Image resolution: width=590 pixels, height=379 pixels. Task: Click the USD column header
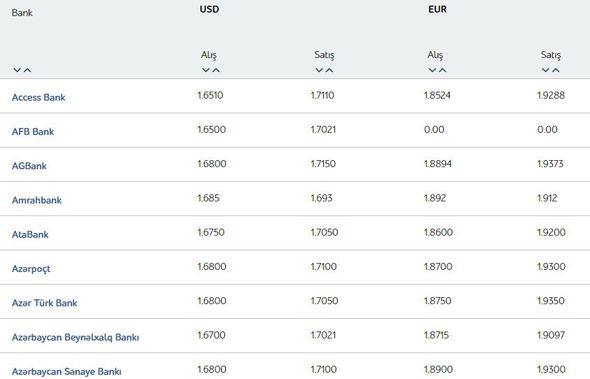pyautogui.click(x=209, y=9)
